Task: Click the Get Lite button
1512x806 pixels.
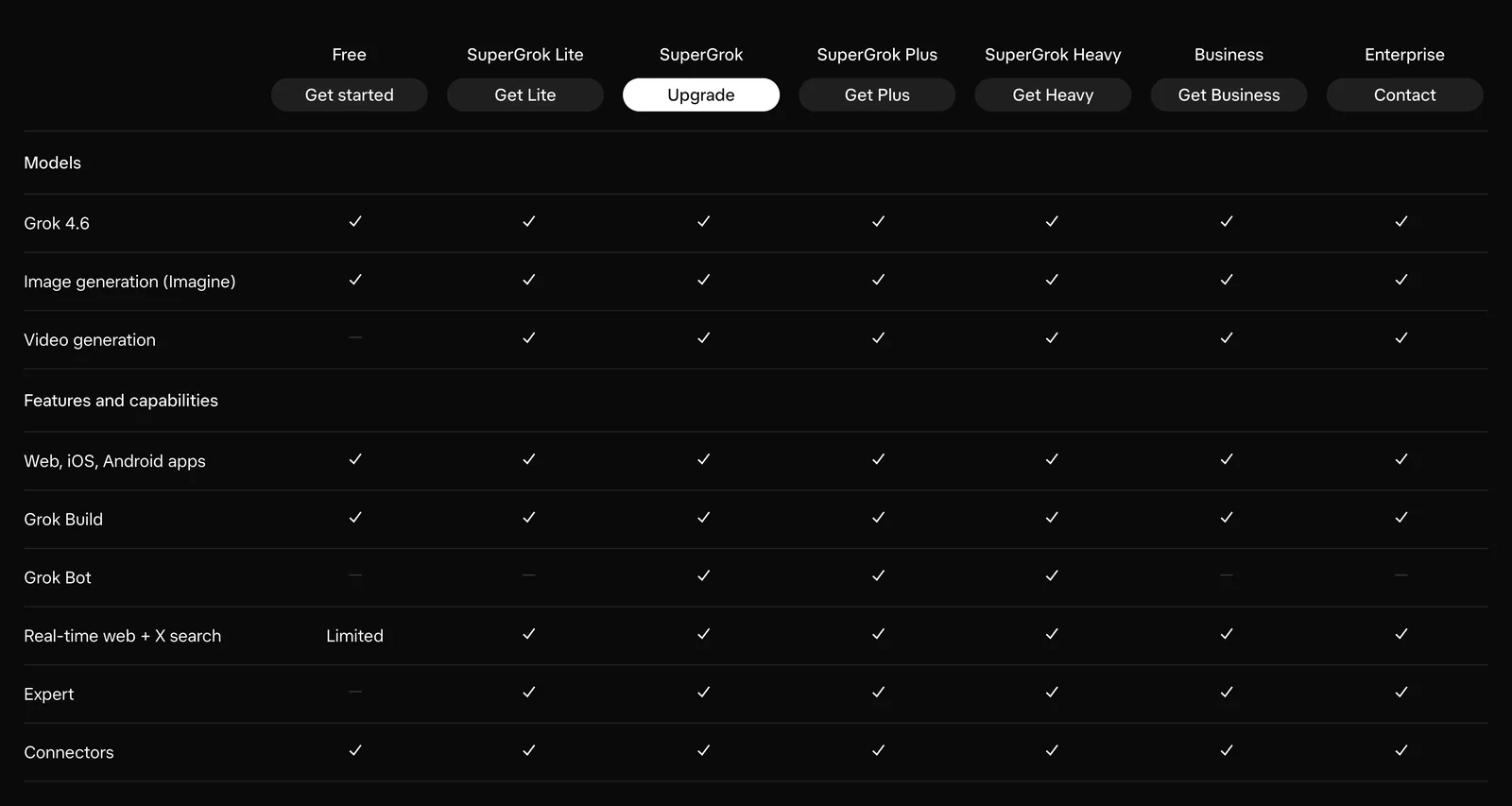Action: pyautogui.click(x=524, y=94)
